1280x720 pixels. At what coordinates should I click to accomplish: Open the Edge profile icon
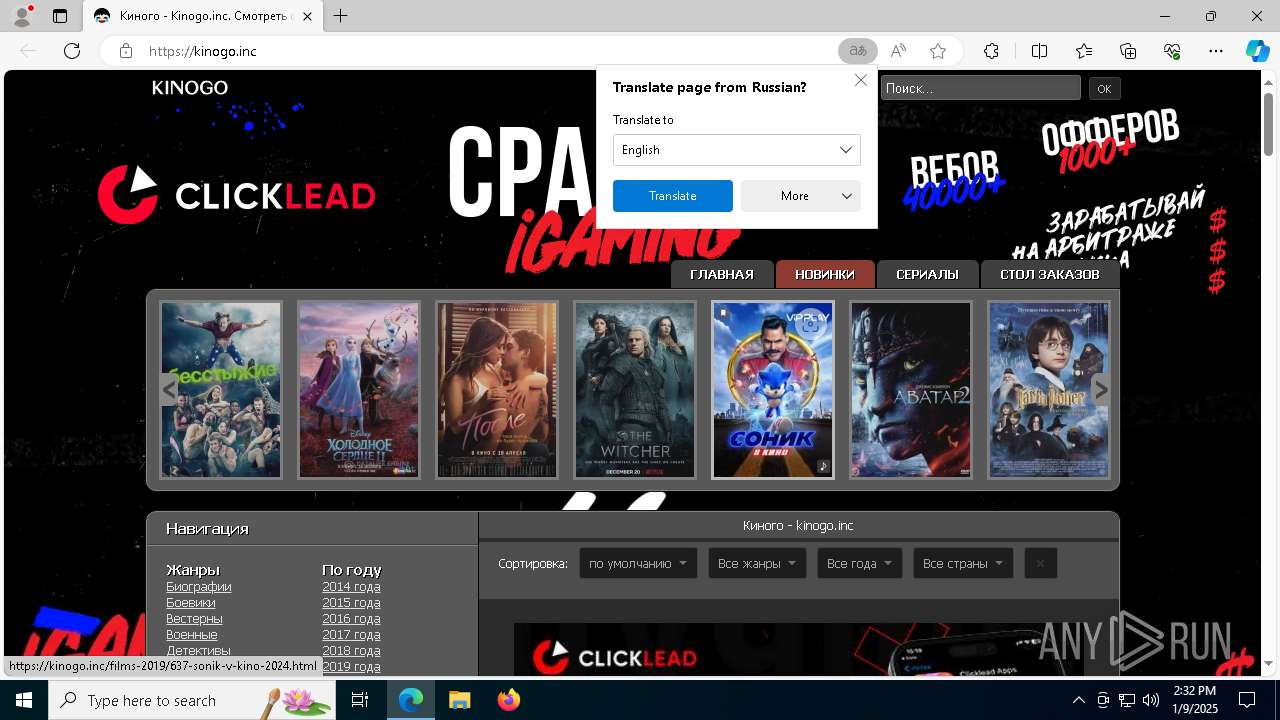point(22,16)
